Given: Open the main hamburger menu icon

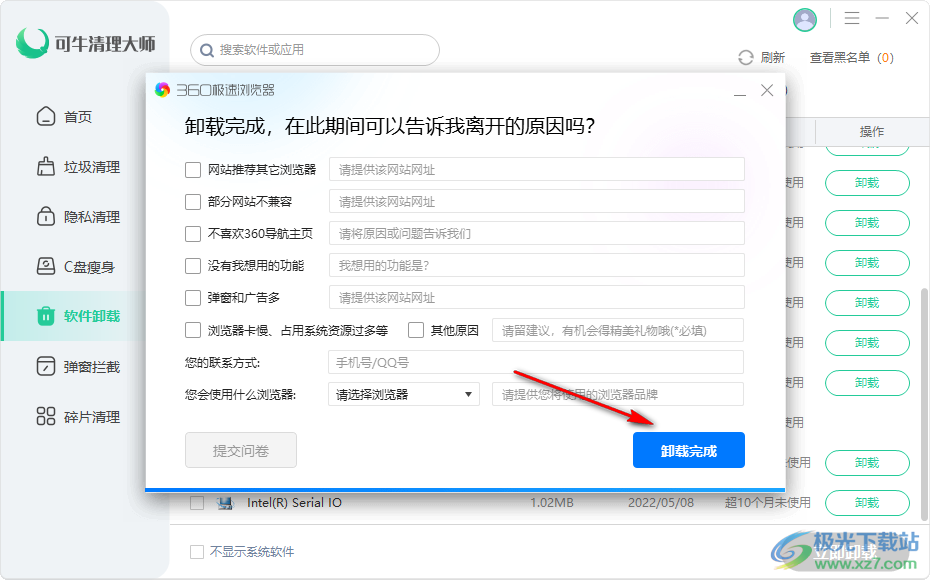Looking at the screenshot, I should [x=852, y=18].
